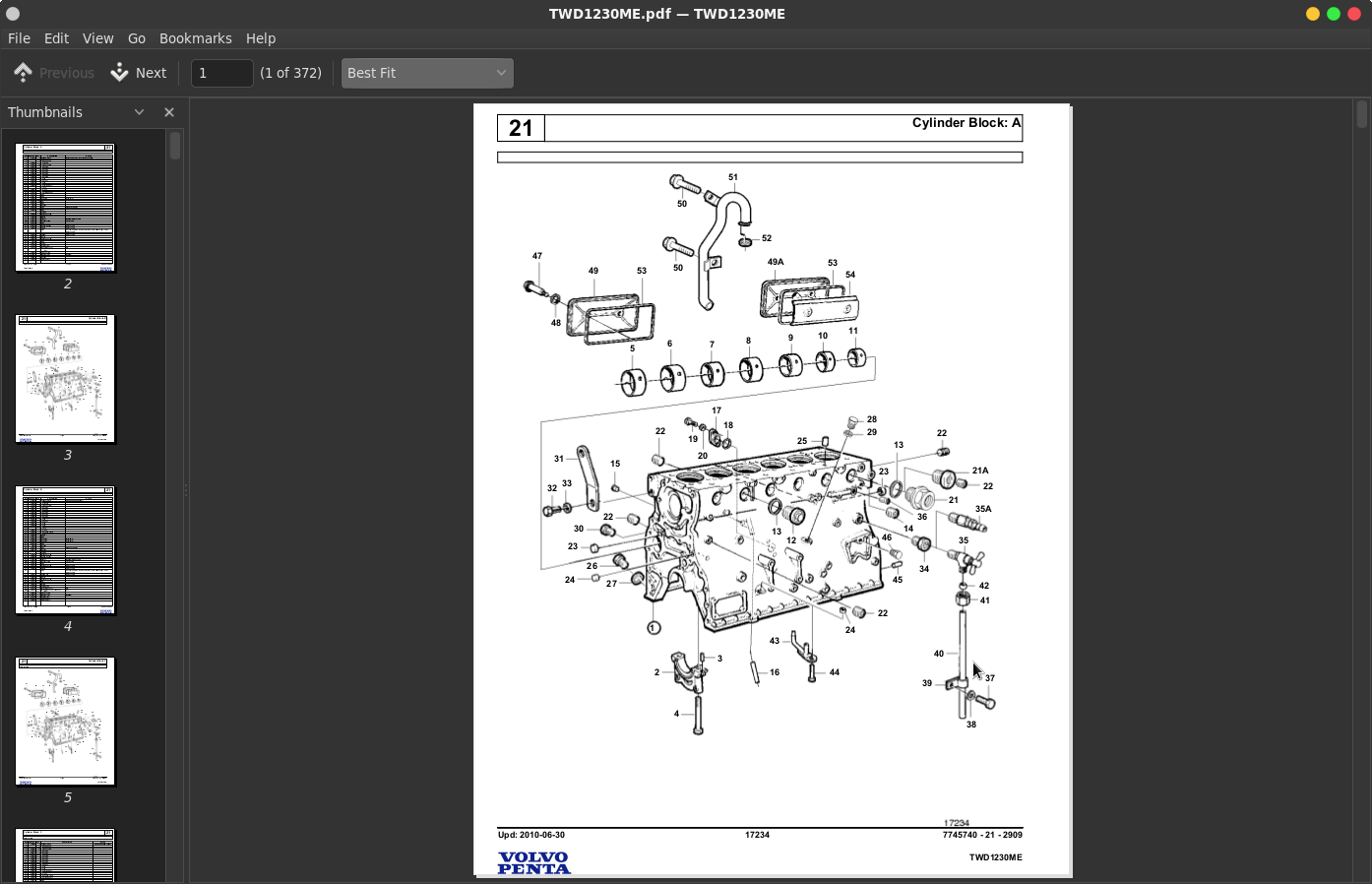
Task: Select the page 4 thumbnail
Action: pos(65,550)
